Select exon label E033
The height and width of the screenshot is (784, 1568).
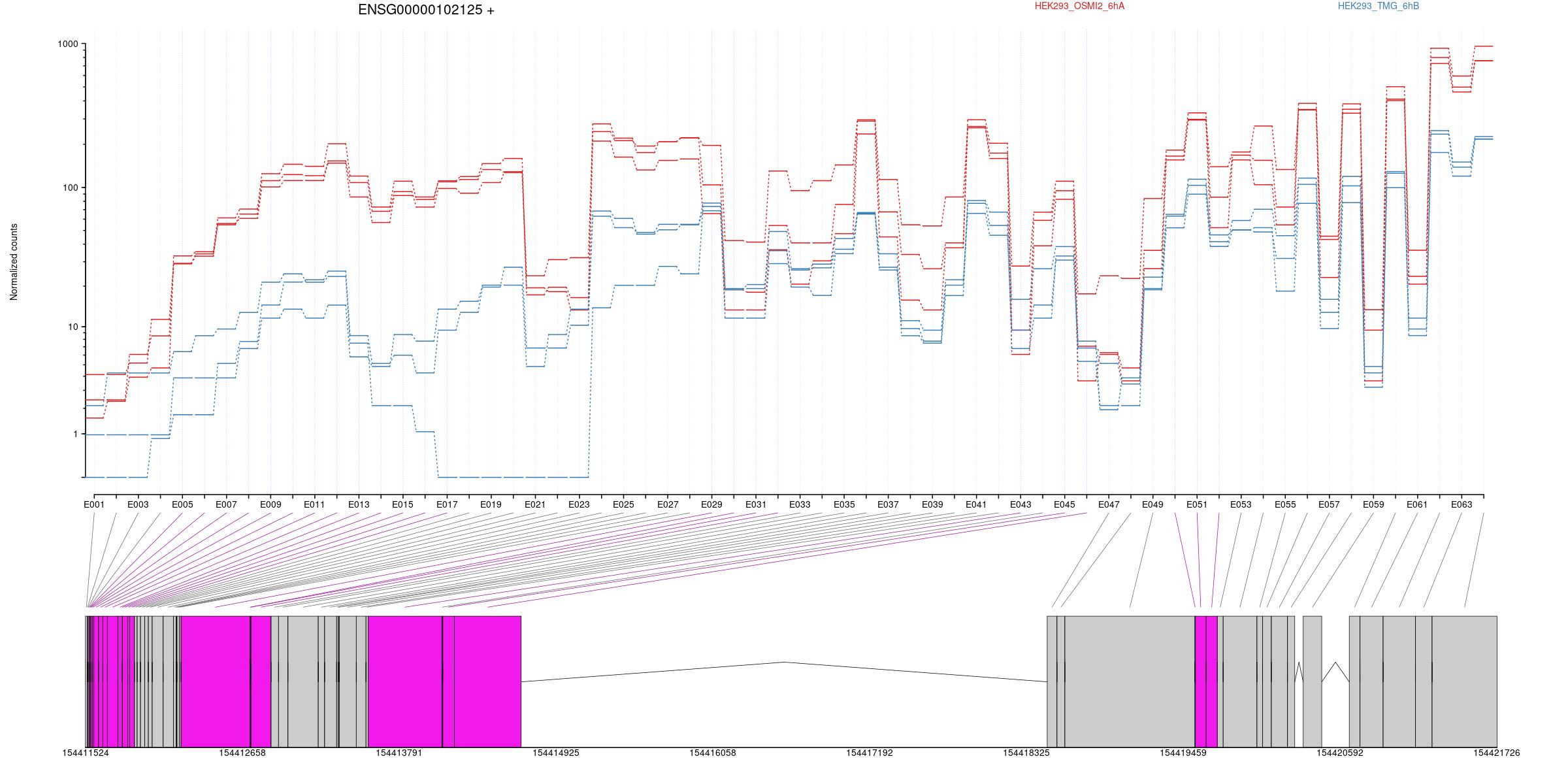[x=800, y=504]
